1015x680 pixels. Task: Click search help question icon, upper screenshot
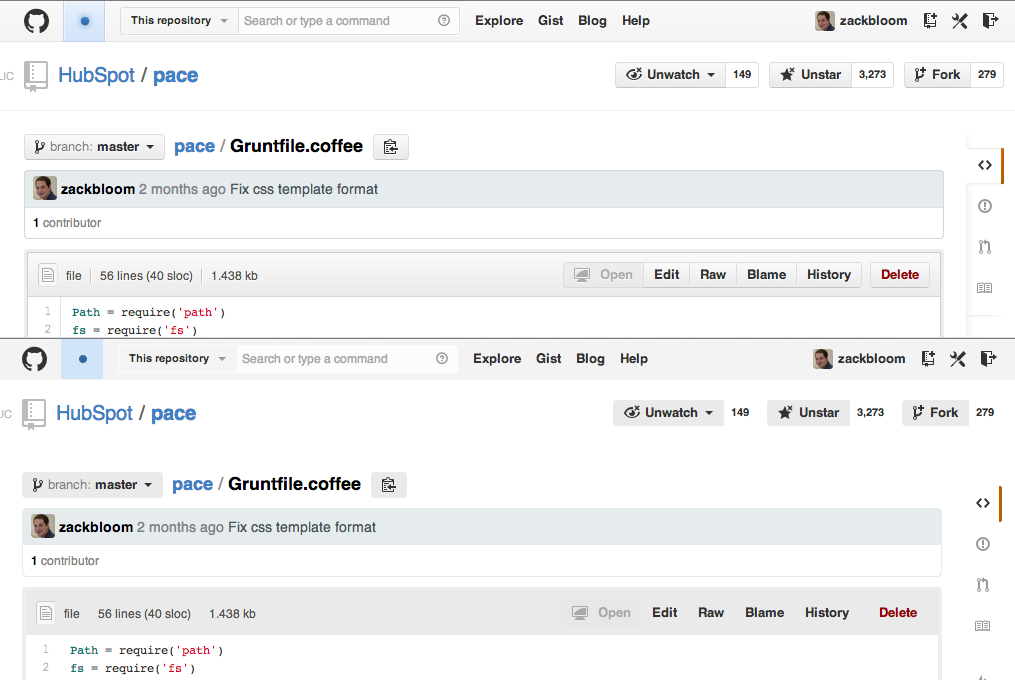pyautogui.click(x=444, y=21)
